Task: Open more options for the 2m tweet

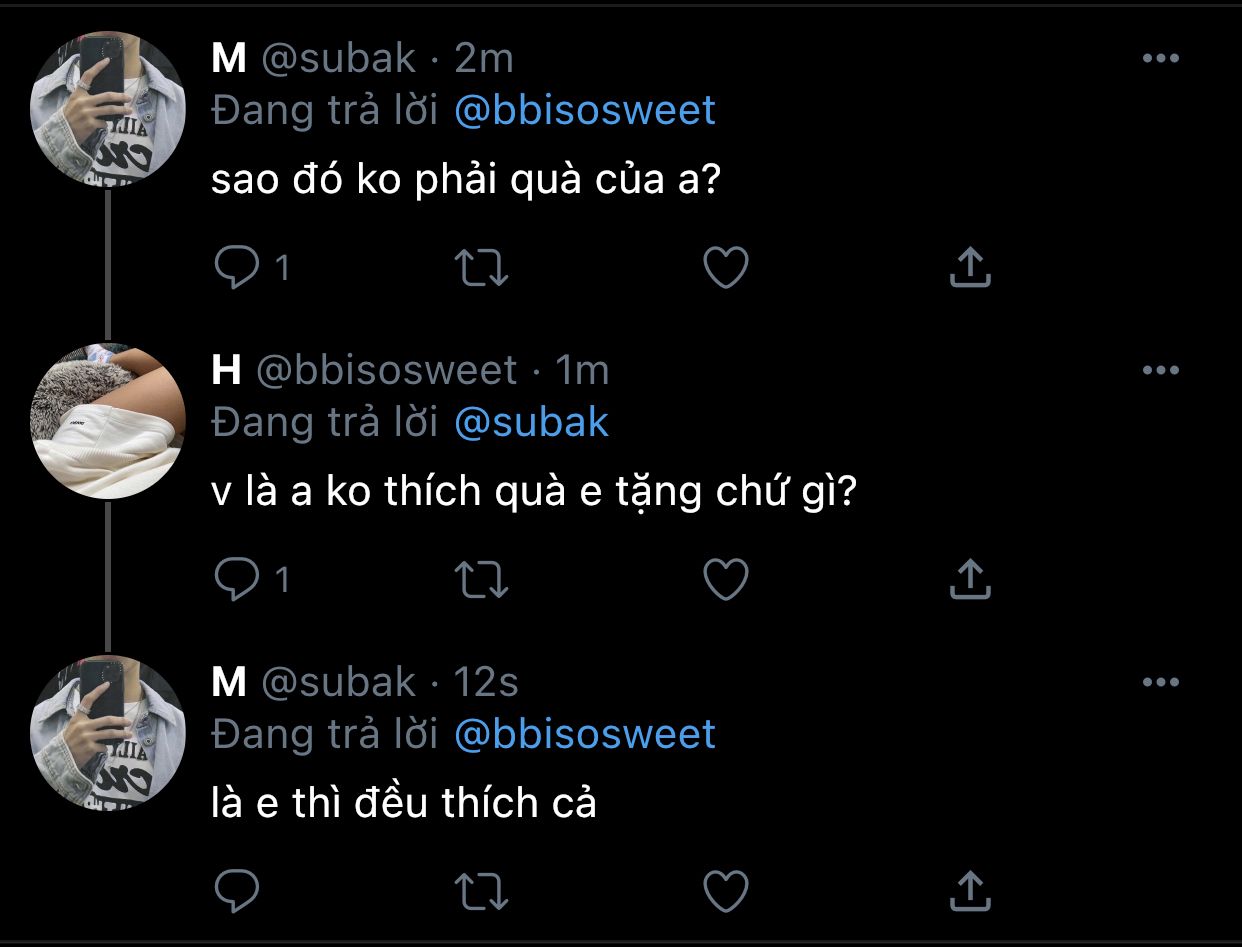Action: pyautogui.click(x=1160, y=59)
